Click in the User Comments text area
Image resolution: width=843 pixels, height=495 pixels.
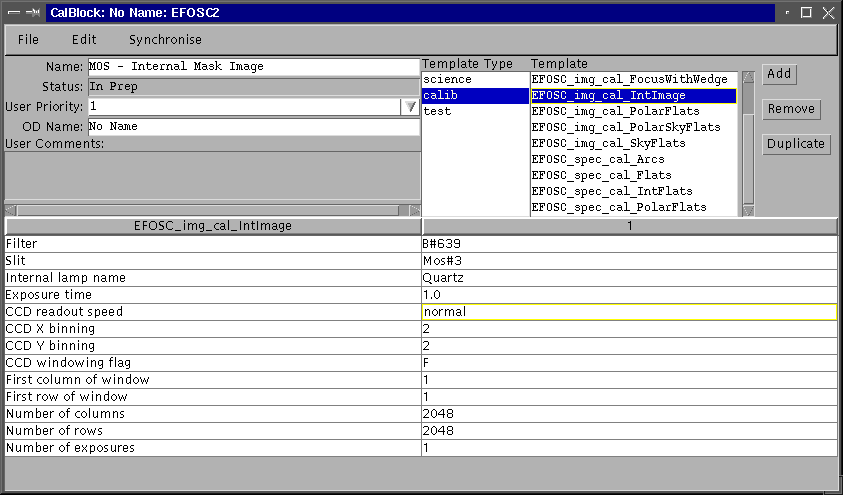(x=212, y=177)
